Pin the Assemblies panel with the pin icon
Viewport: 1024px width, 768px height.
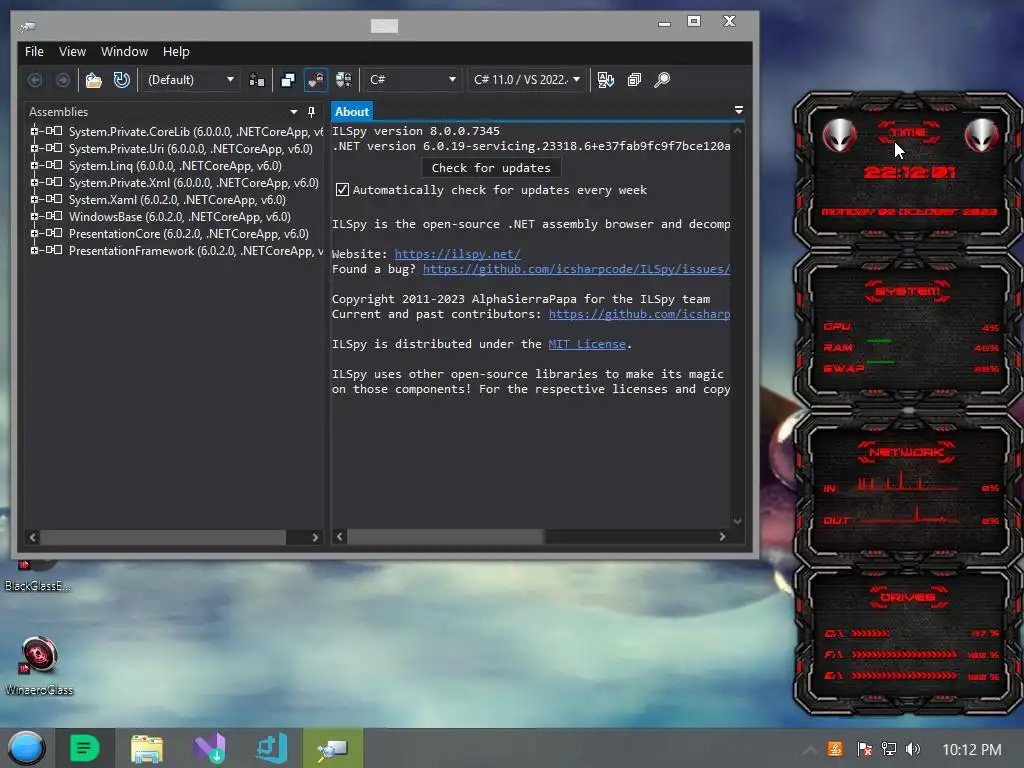click(312, 112)
